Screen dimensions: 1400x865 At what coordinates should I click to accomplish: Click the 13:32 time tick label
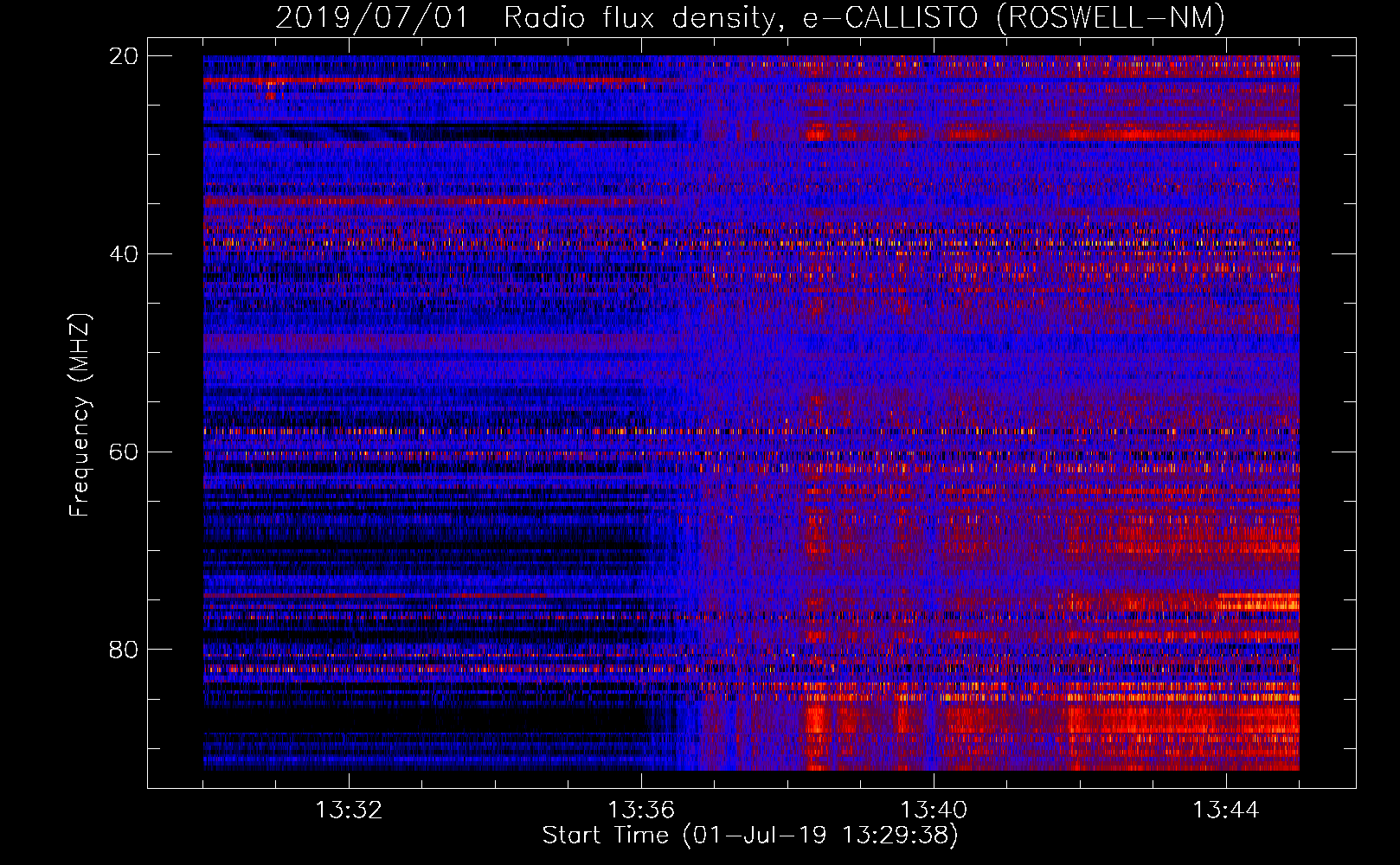(349, 811)
